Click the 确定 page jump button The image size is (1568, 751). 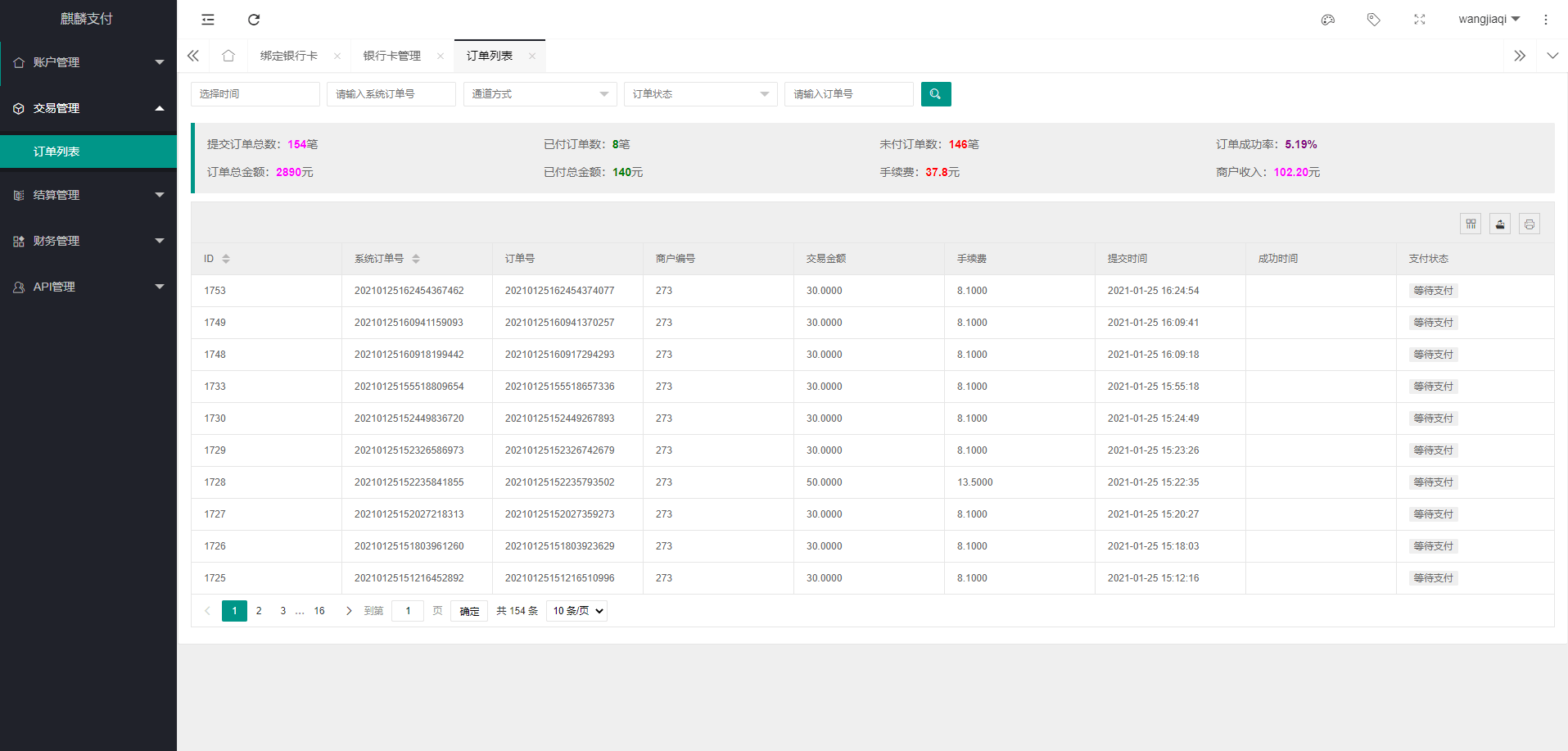click(469, 611)
